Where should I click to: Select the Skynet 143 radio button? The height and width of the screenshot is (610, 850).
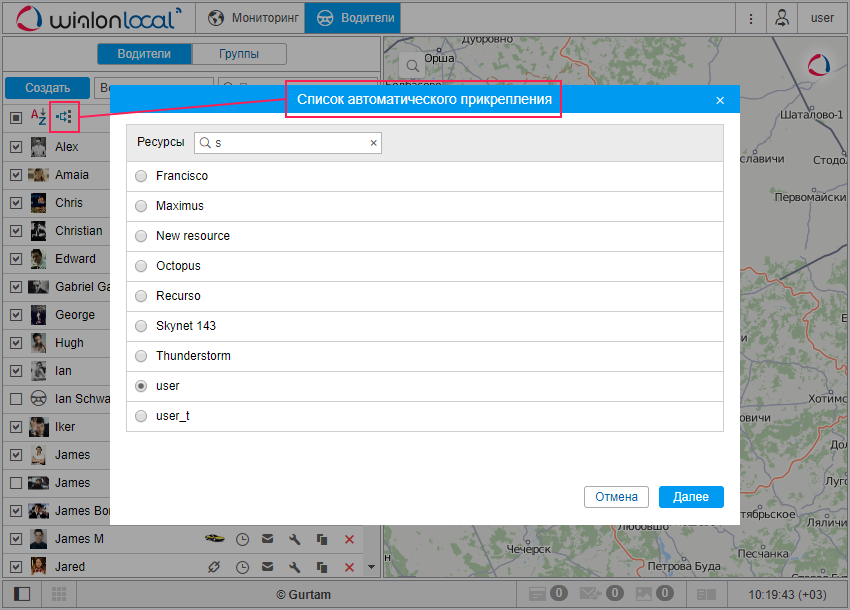(x=141, y=326)
